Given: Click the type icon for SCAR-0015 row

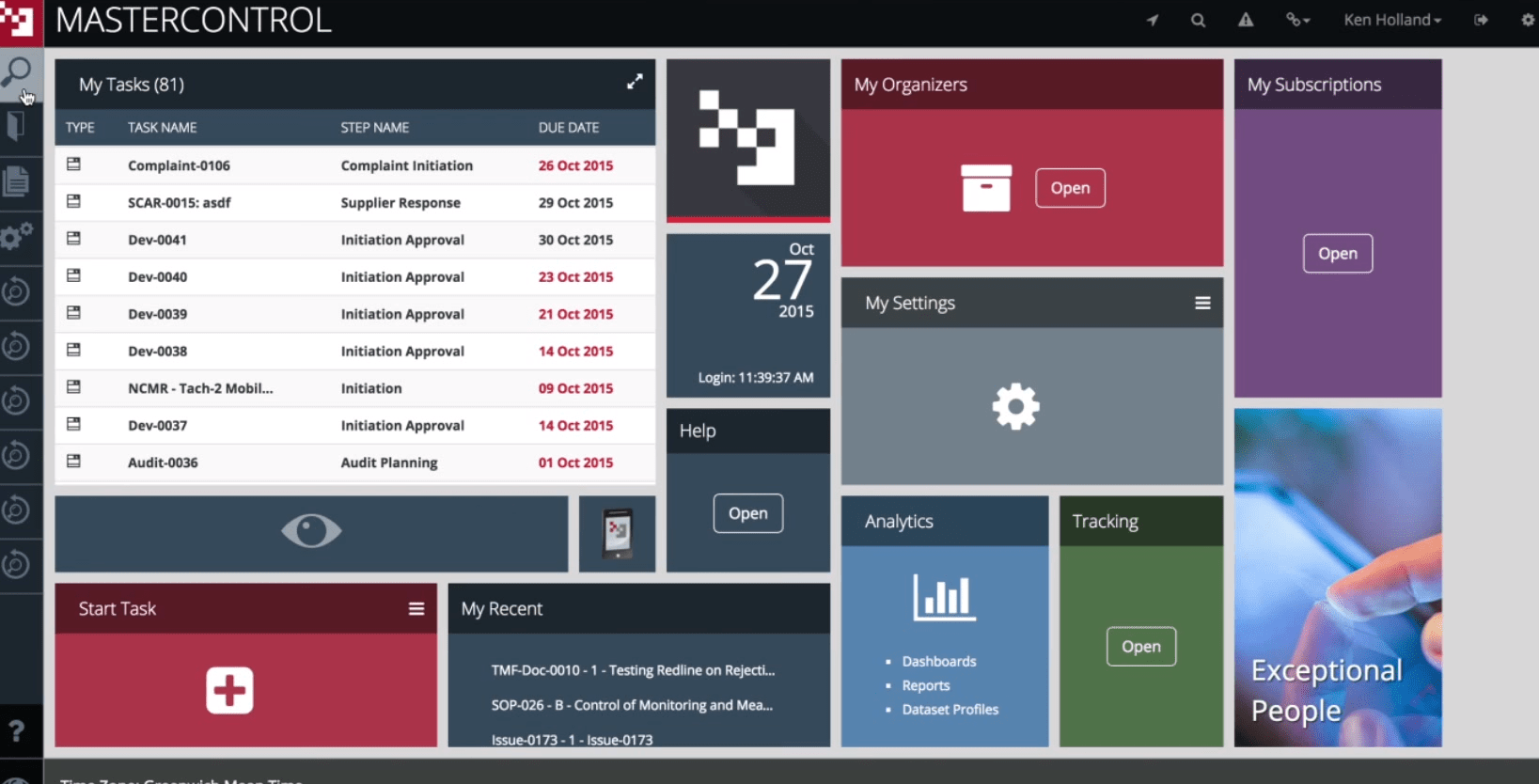Looking at the screenshot, I should [x=74, y=201].
